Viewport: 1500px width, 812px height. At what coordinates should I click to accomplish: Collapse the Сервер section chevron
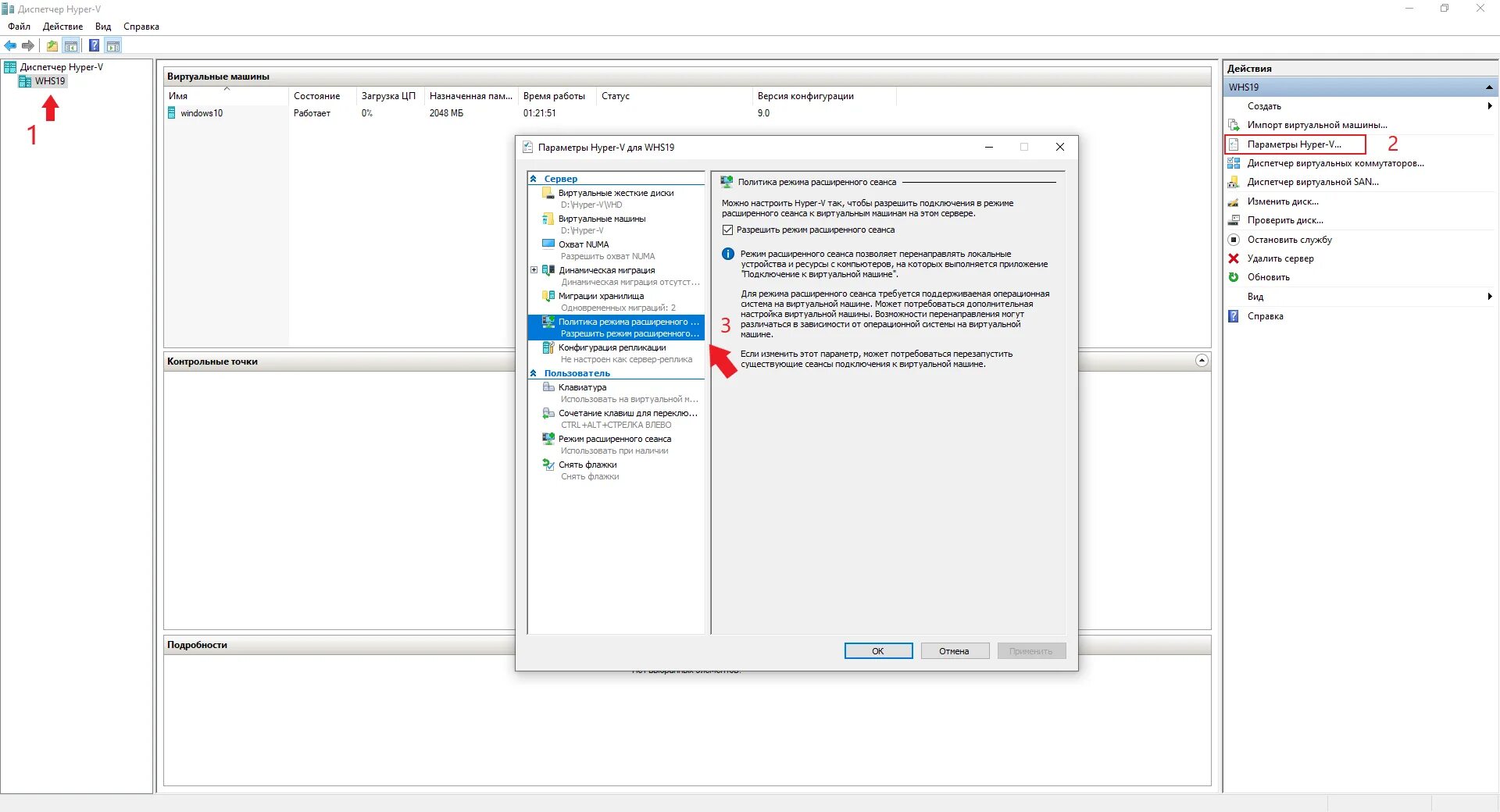click(534, 179)
